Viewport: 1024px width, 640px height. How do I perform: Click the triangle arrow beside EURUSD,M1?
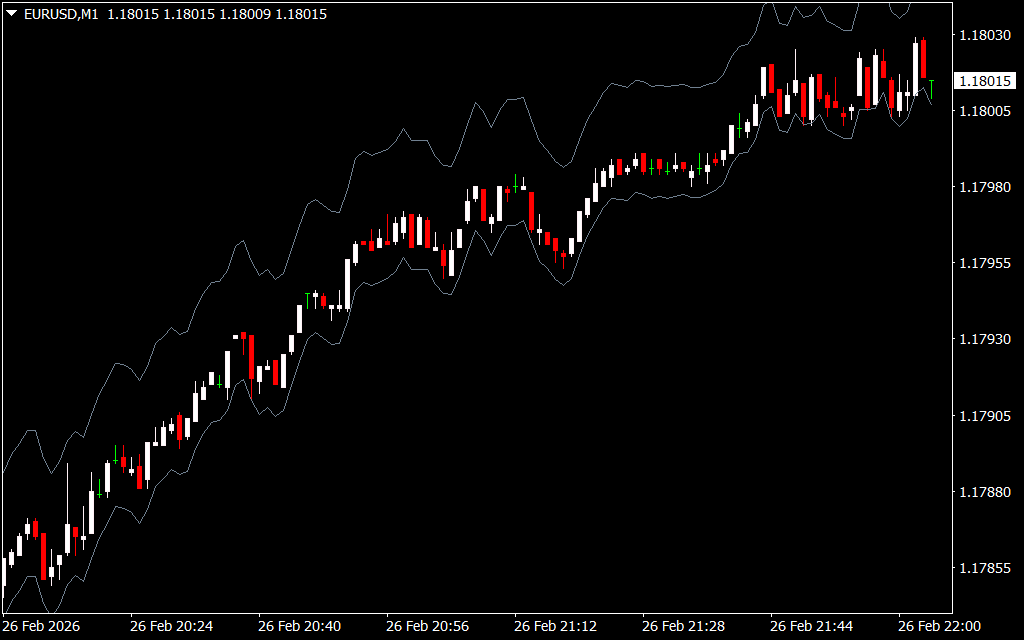[11, 14]
